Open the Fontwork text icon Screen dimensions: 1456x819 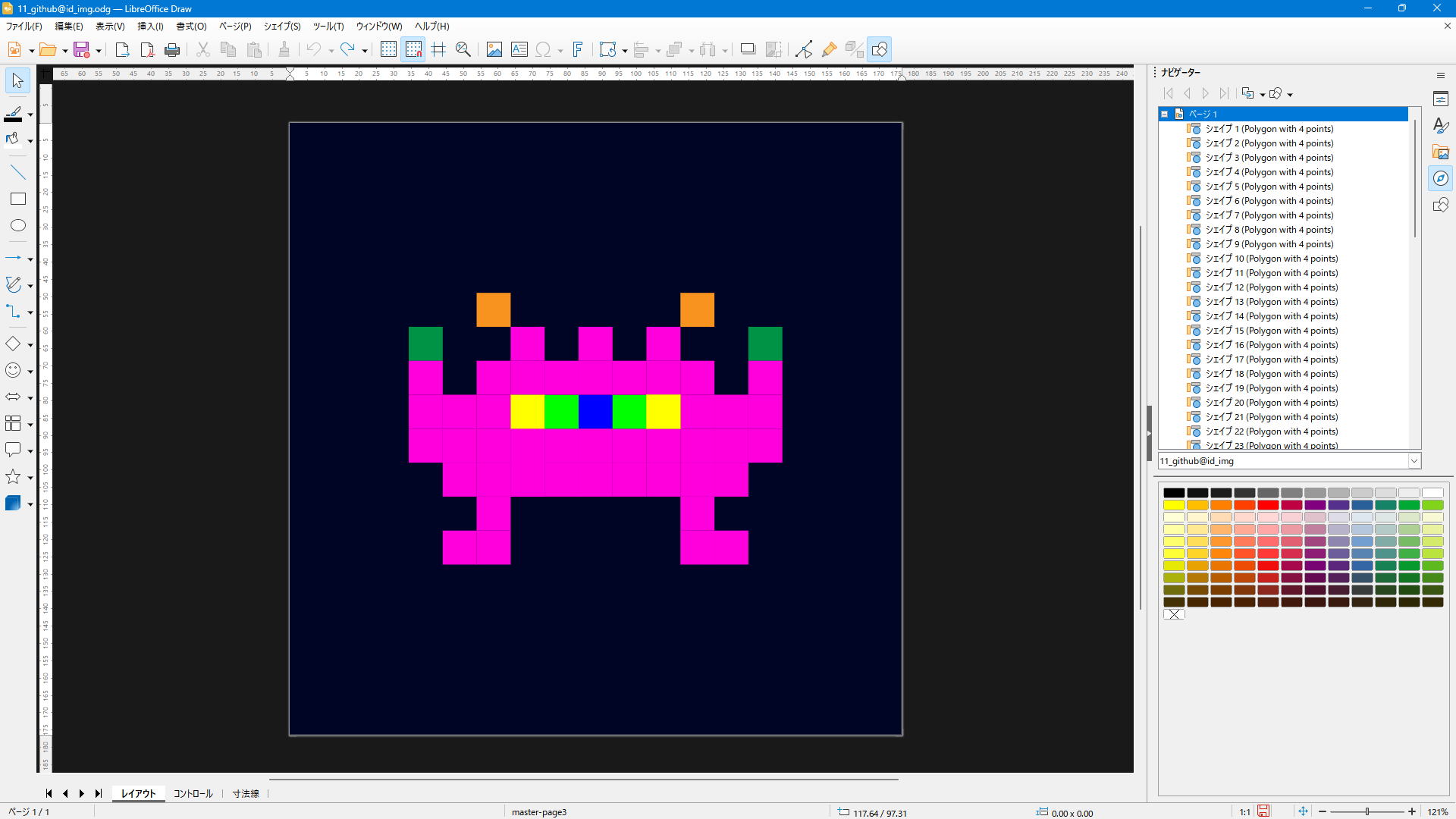pos(577,50)
